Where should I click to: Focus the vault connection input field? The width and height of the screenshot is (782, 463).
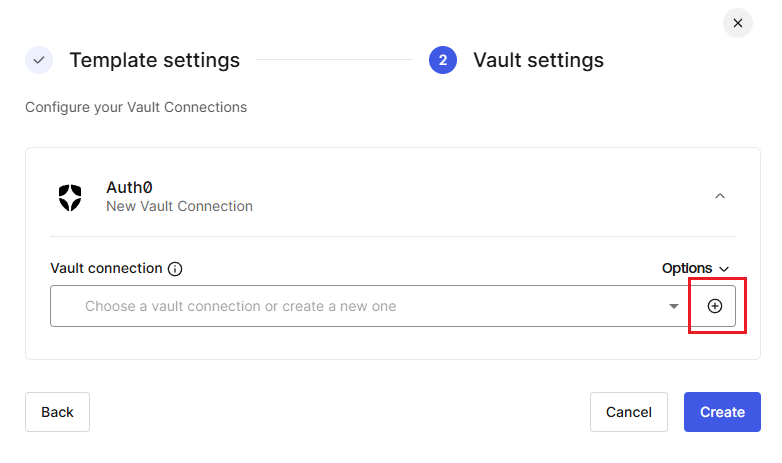[369, 306]
